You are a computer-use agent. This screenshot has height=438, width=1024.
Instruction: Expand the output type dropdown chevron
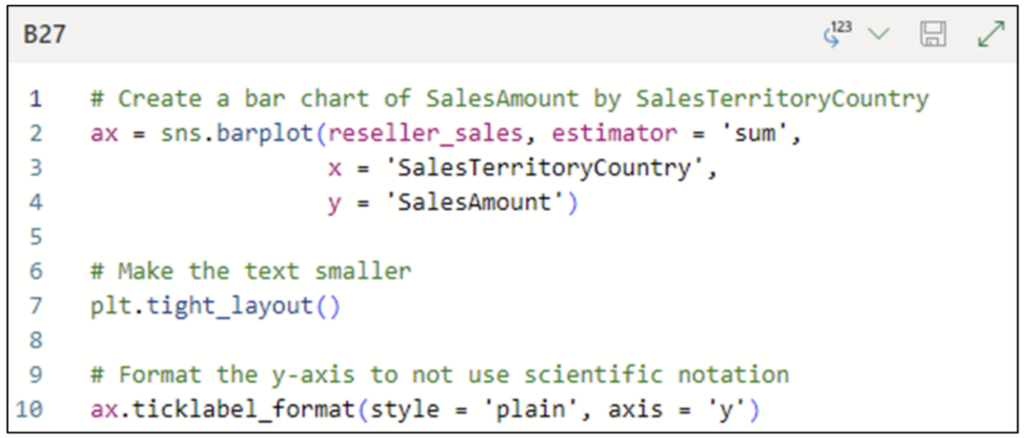(880, 34)
